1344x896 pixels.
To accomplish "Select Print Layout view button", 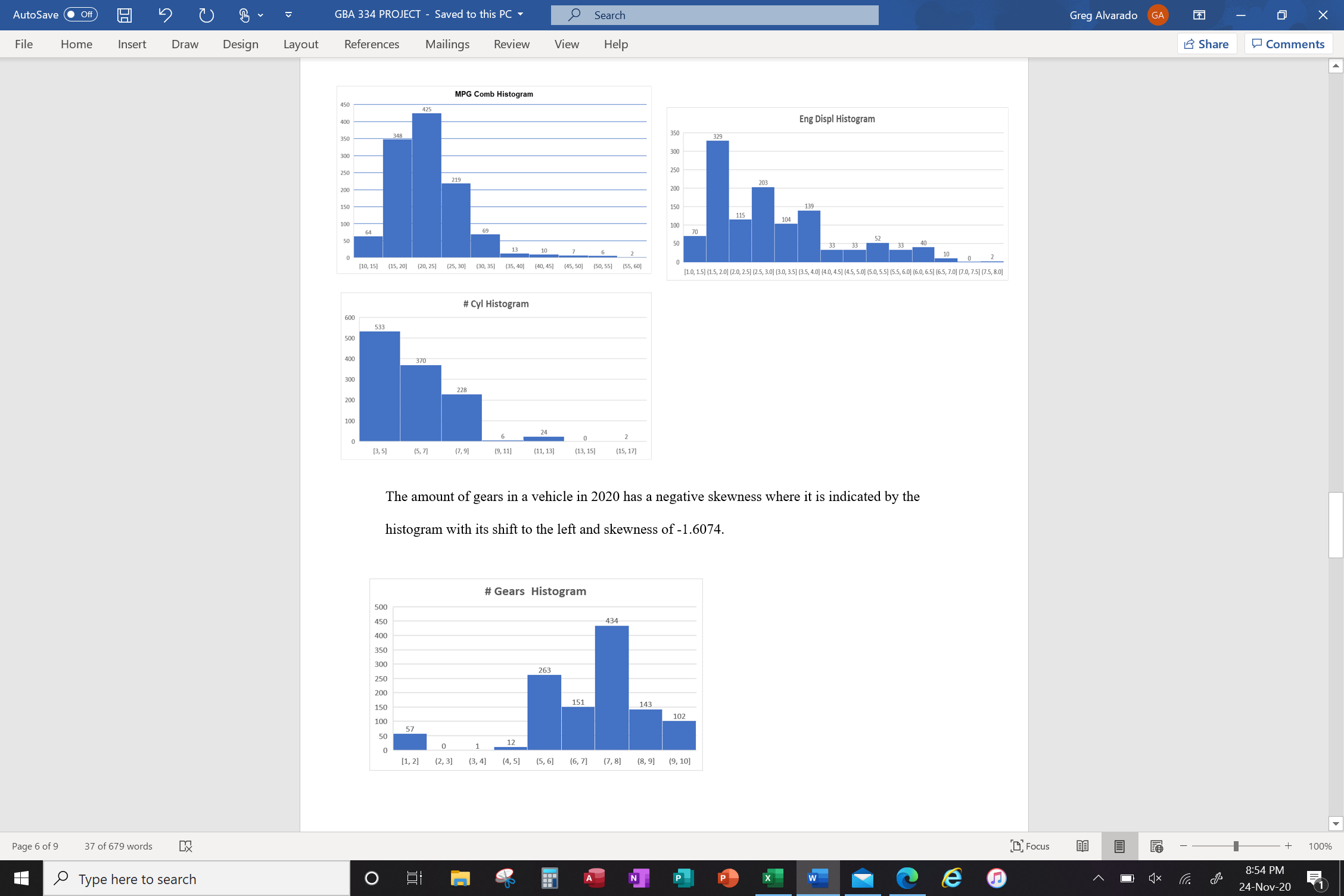I will tap(1119, 846).
